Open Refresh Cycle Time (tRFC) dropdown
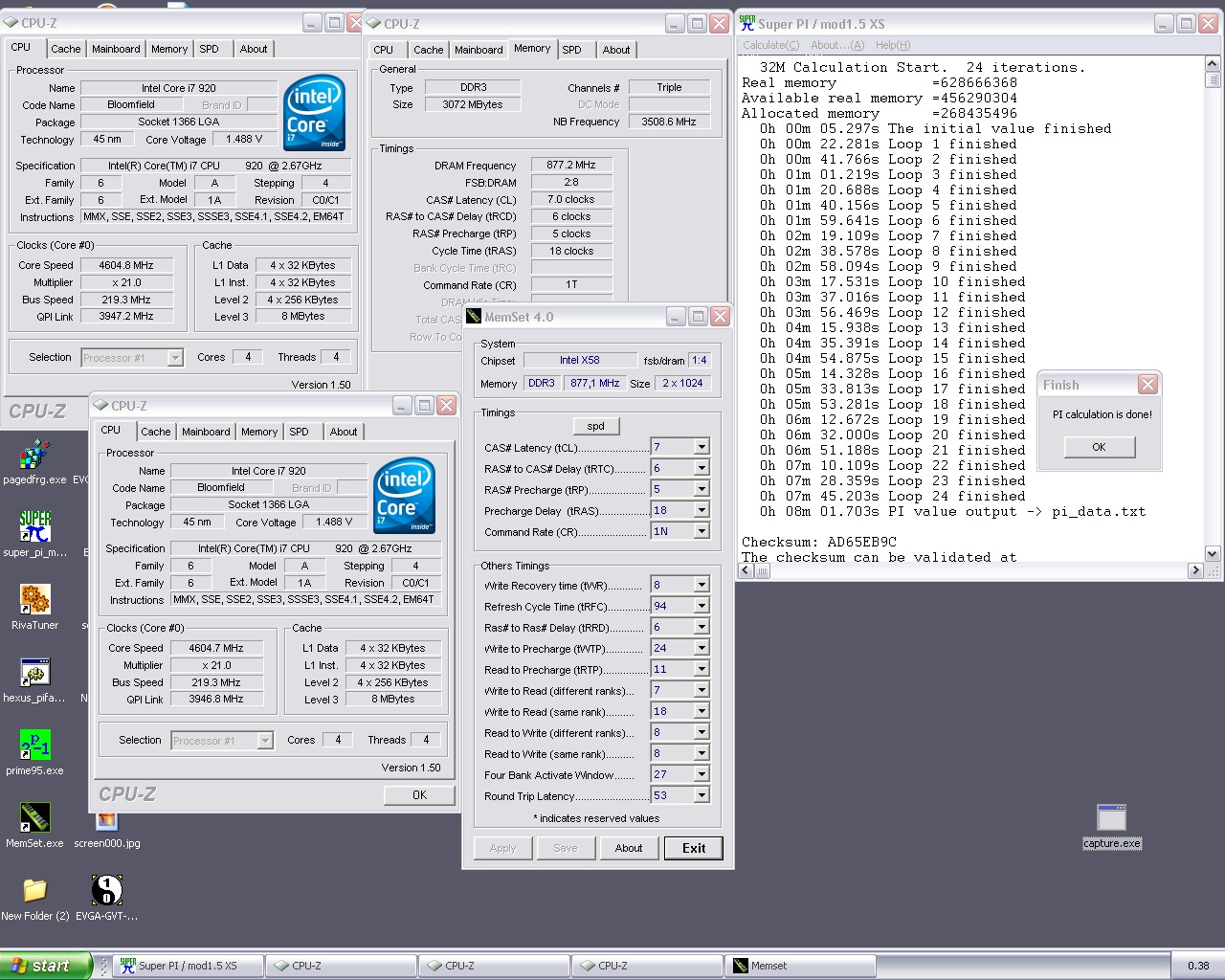1225x980 pixels. pos(702,606)
